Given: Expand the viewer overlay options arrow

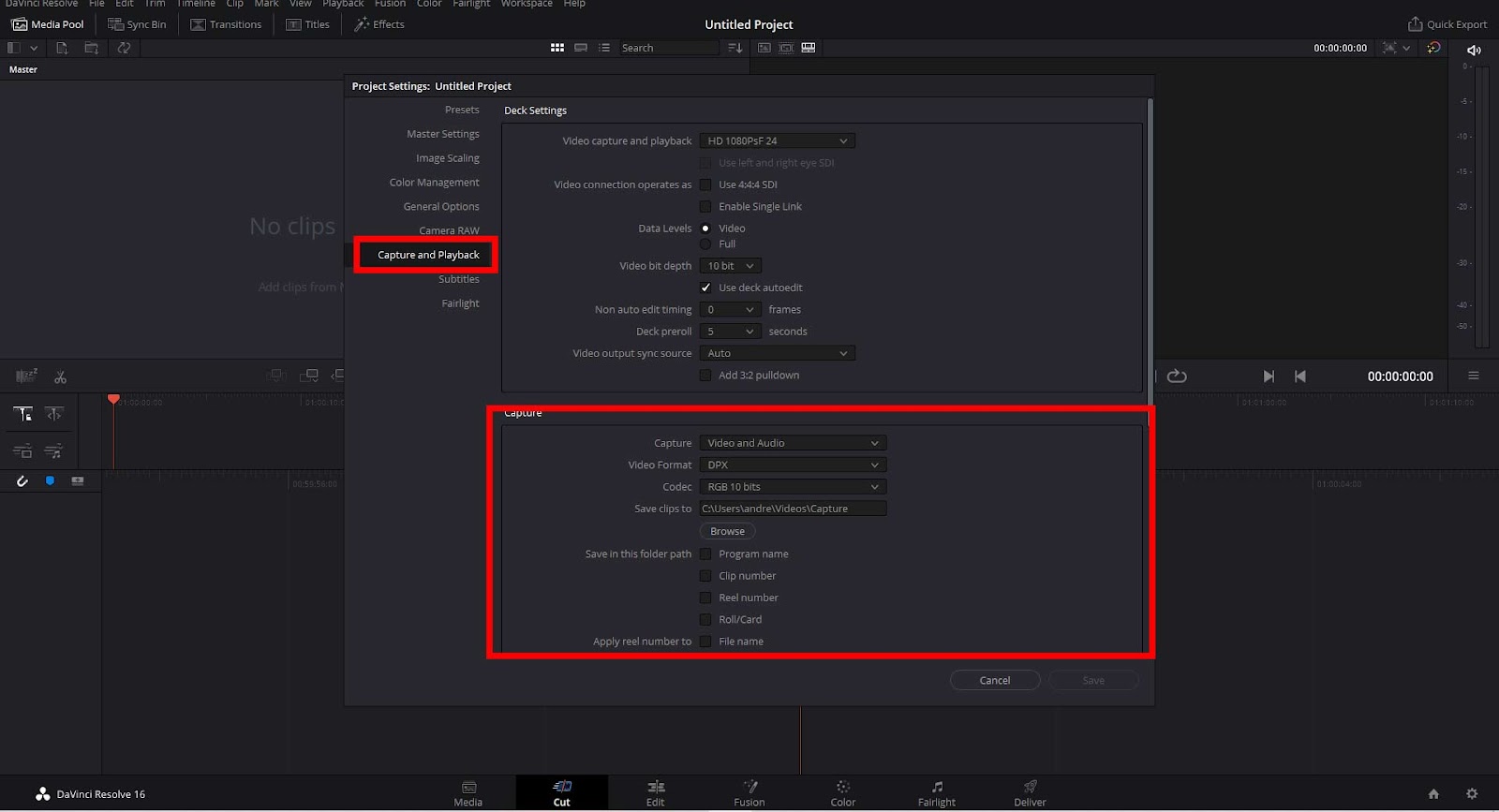Looking at the screenshot, I should point(1406,48).
